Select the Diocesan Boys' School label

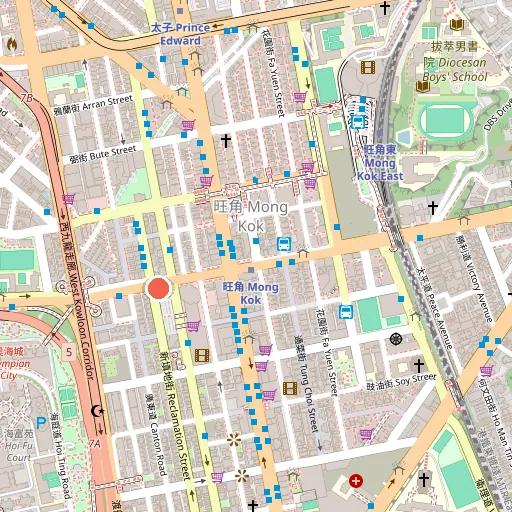455,63
